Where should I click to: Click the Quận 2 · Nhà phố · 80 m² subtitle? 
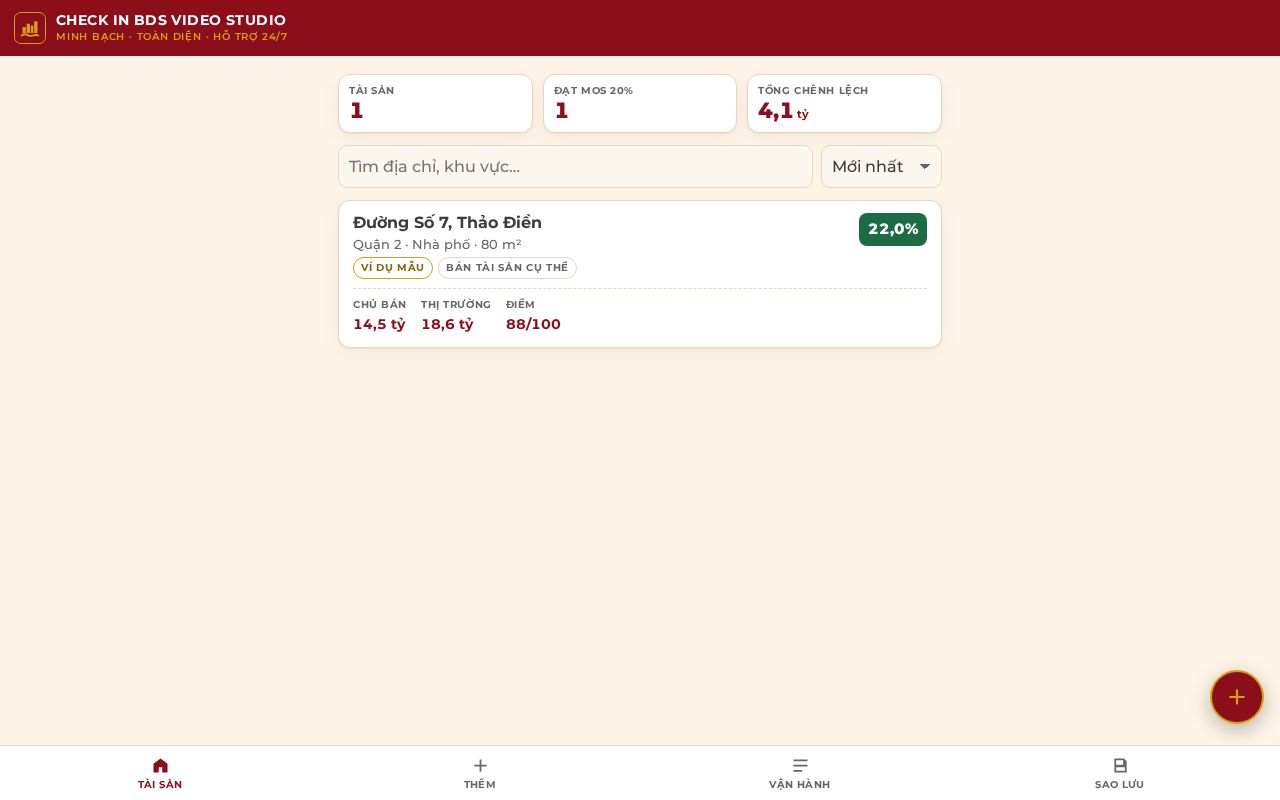(x=437, y=244)
